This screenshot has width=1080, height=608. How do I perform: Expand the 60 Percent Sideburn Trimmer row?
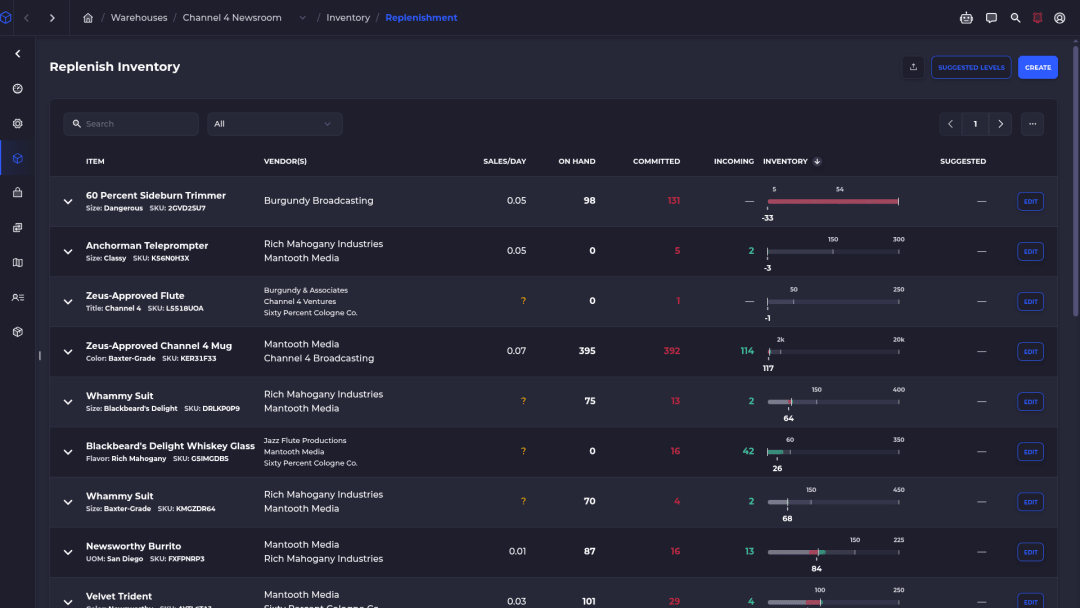click(x=68, y=202)
